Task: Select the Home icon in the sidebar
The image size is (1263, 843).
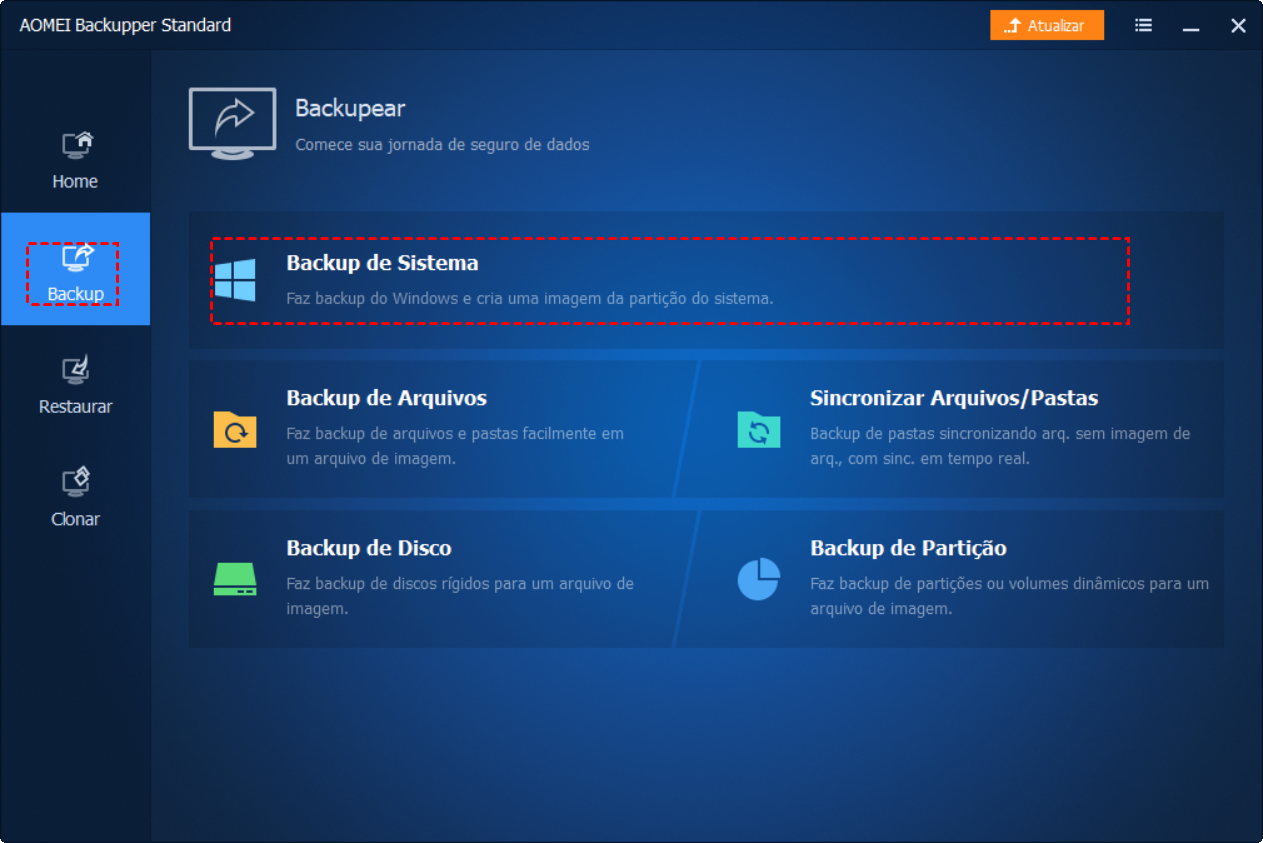Action: point(74,146)
